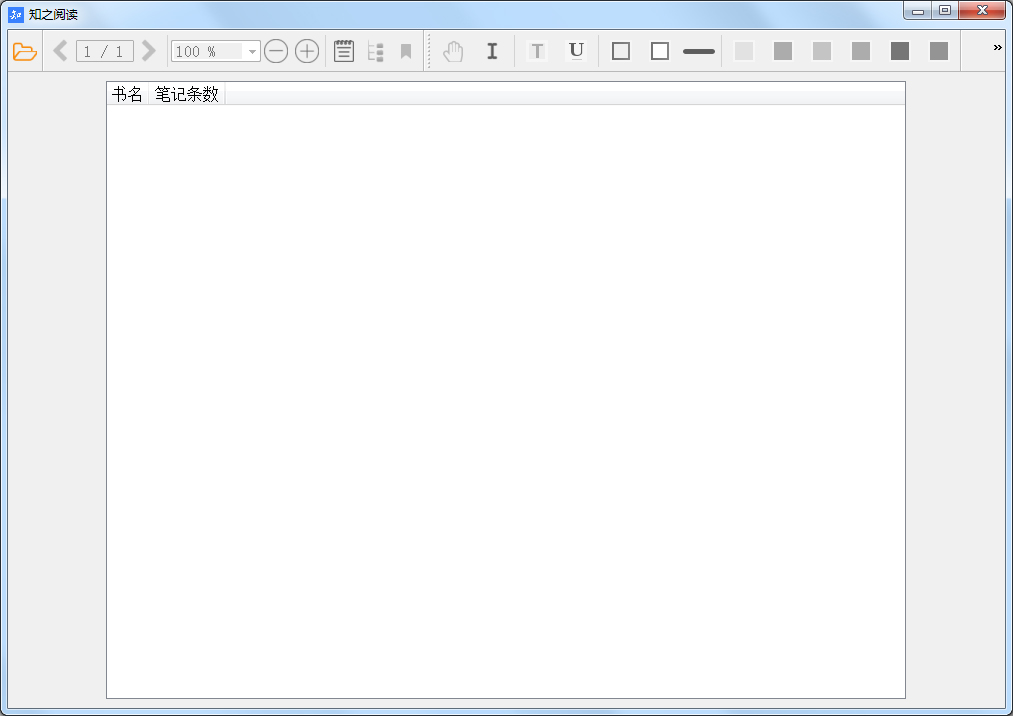
Task: Open the zoom percentage dropdown
Action: coord(251,51)
